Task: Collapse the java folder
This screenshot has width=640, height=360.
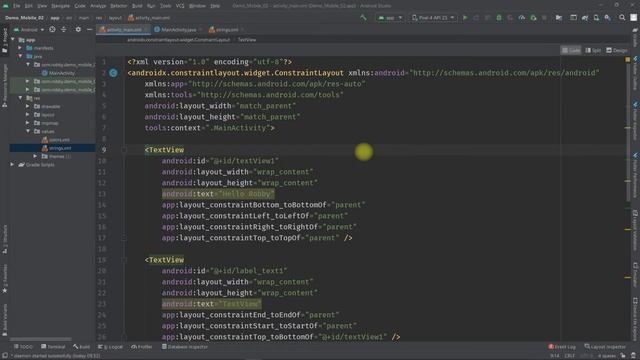Action: [20, 56]
